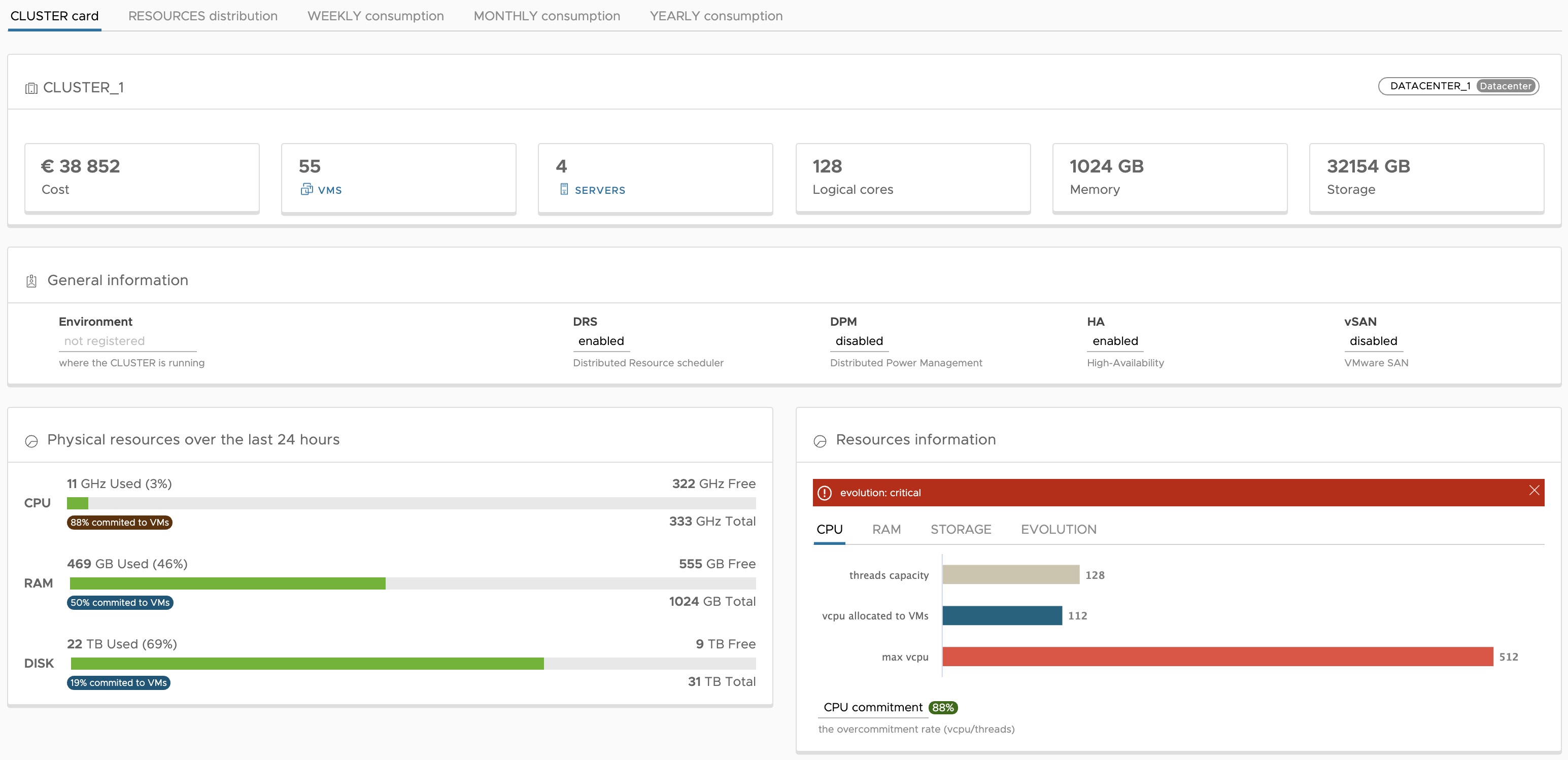Click the vcpu allocated to VMs bar
Viewport: 1568px width, 760px height.
click(x=1002, y=615)
